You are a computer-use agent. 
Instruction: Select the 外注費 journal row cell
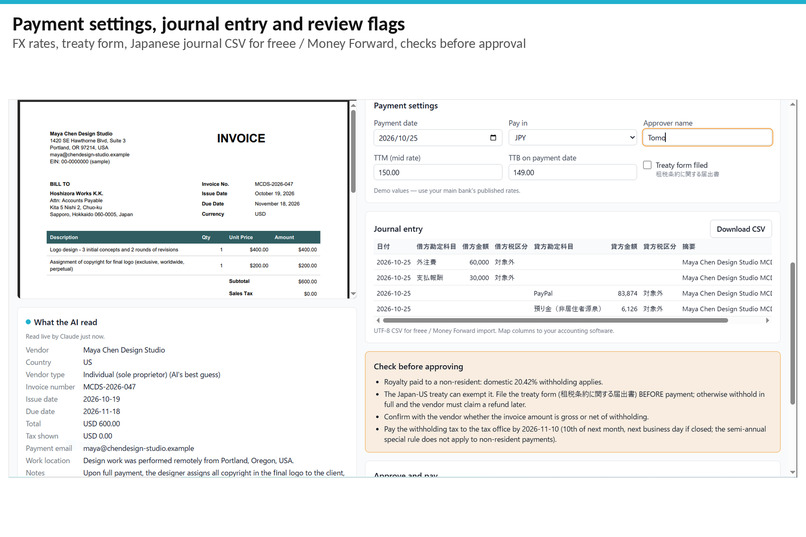click(426, 262)
